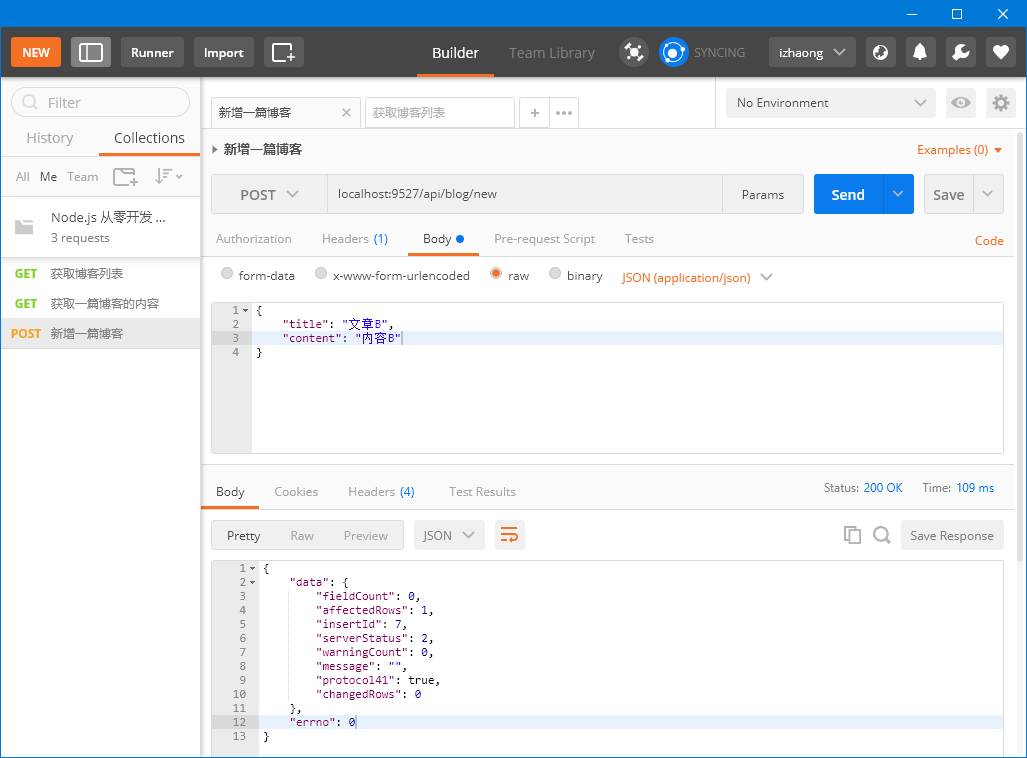The width and height of the screenshot is (1027, 758).
Task: Open the izhaong account dropdown
Action: tap(812, 52)
